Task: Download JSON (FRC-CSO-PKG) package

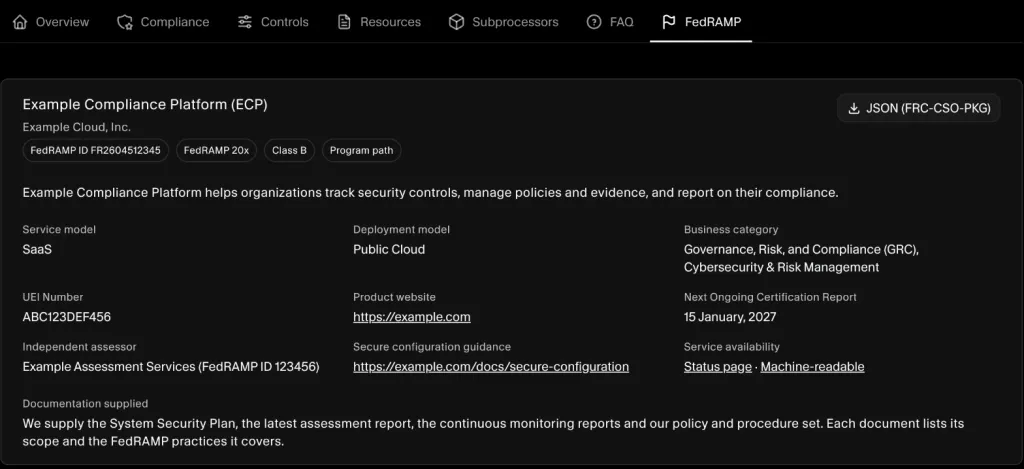Action: (919, 108)
